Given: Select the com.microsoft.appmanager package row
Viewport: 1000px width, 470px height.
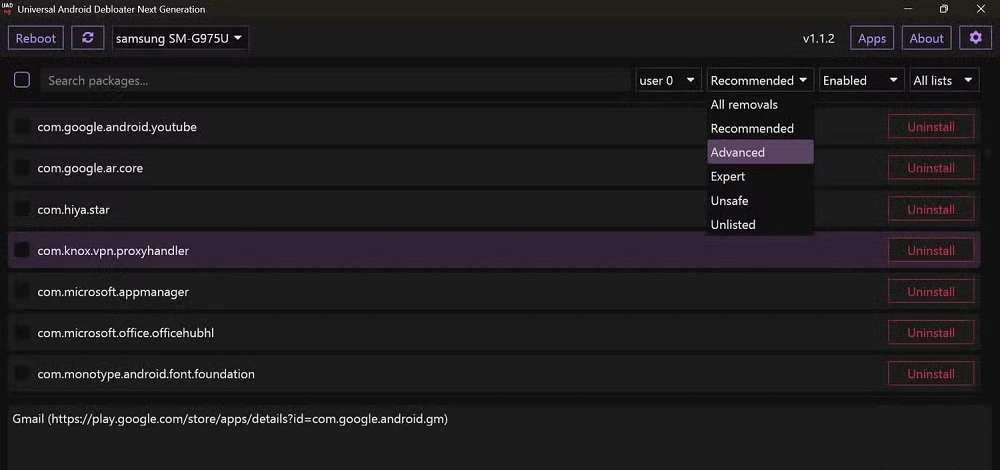Looking at the screenshot, I should [400, 292].
